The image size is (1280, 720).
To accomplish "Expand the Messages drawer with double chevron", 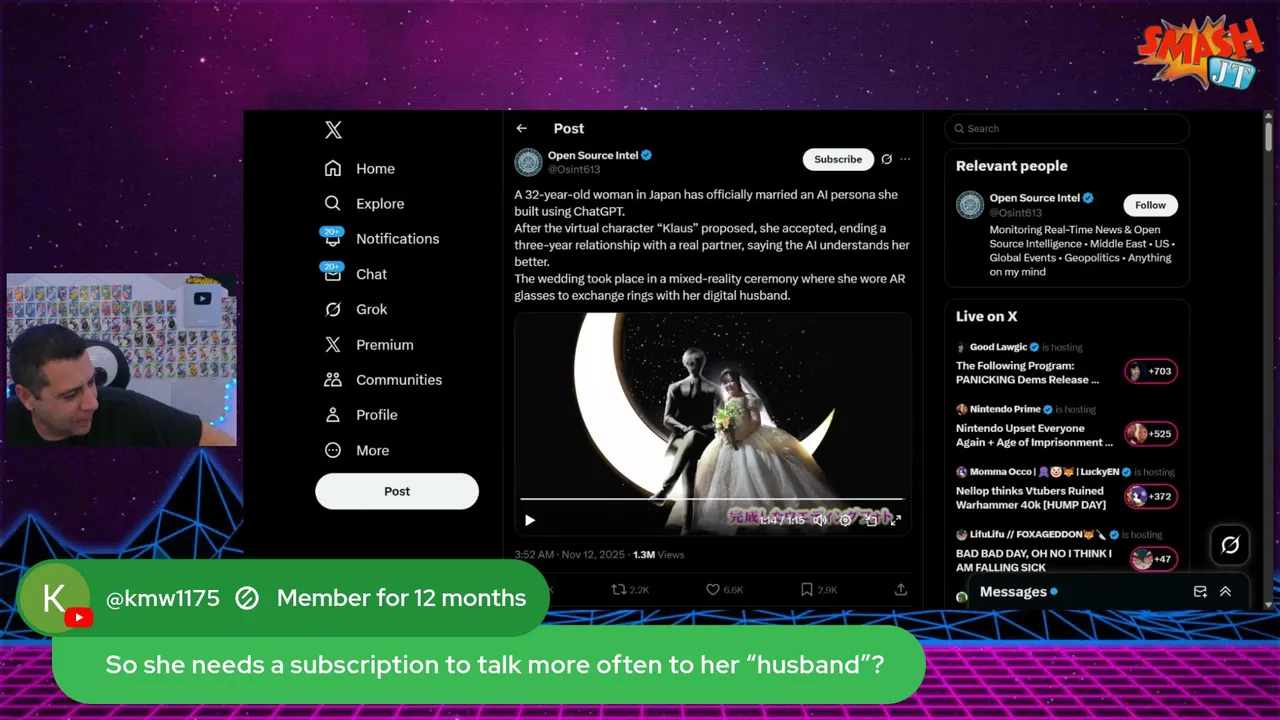I will (1225, 592).
